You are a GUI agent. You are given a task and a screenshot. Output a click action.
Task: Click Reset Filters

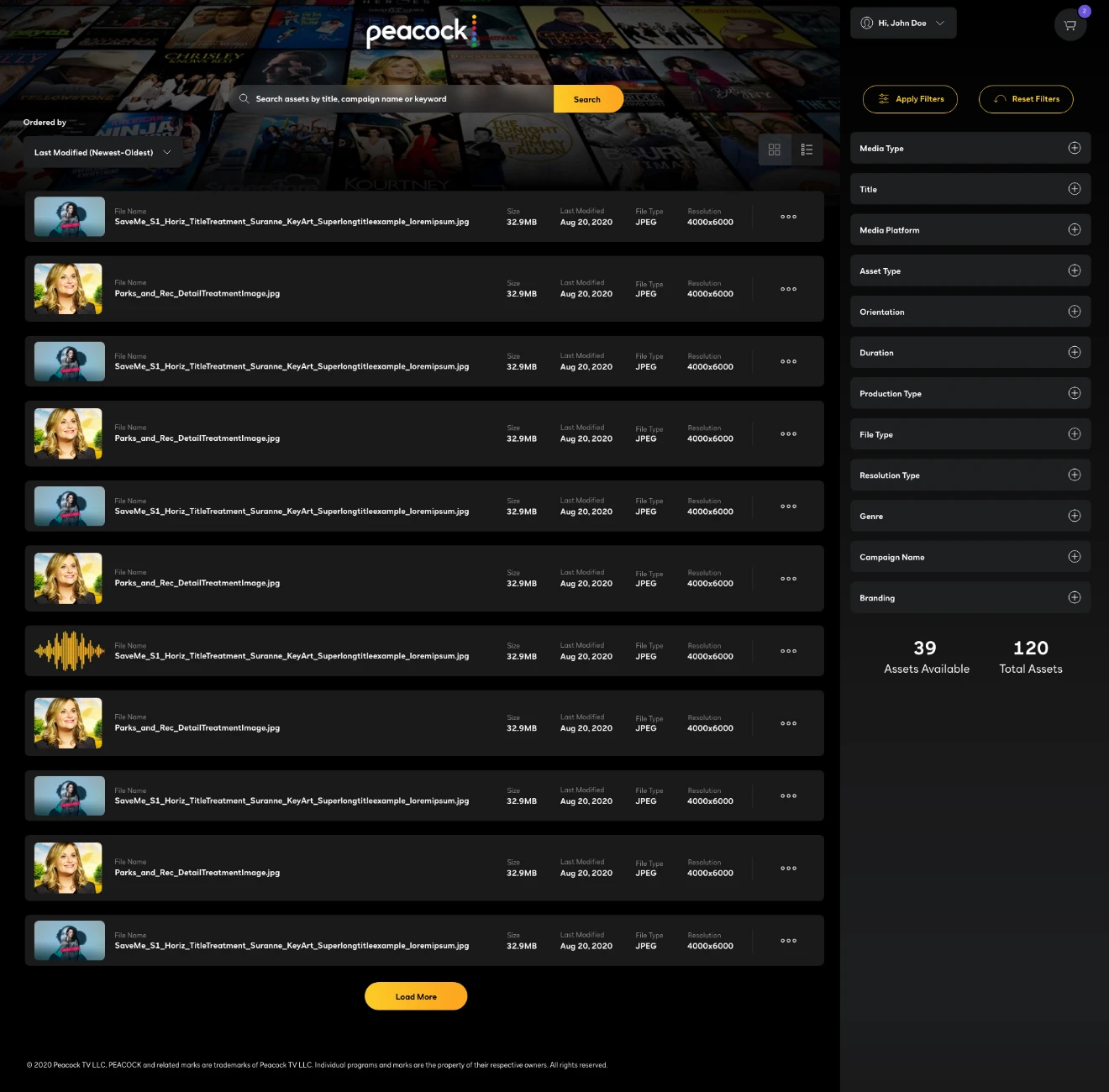[1026, 99]
